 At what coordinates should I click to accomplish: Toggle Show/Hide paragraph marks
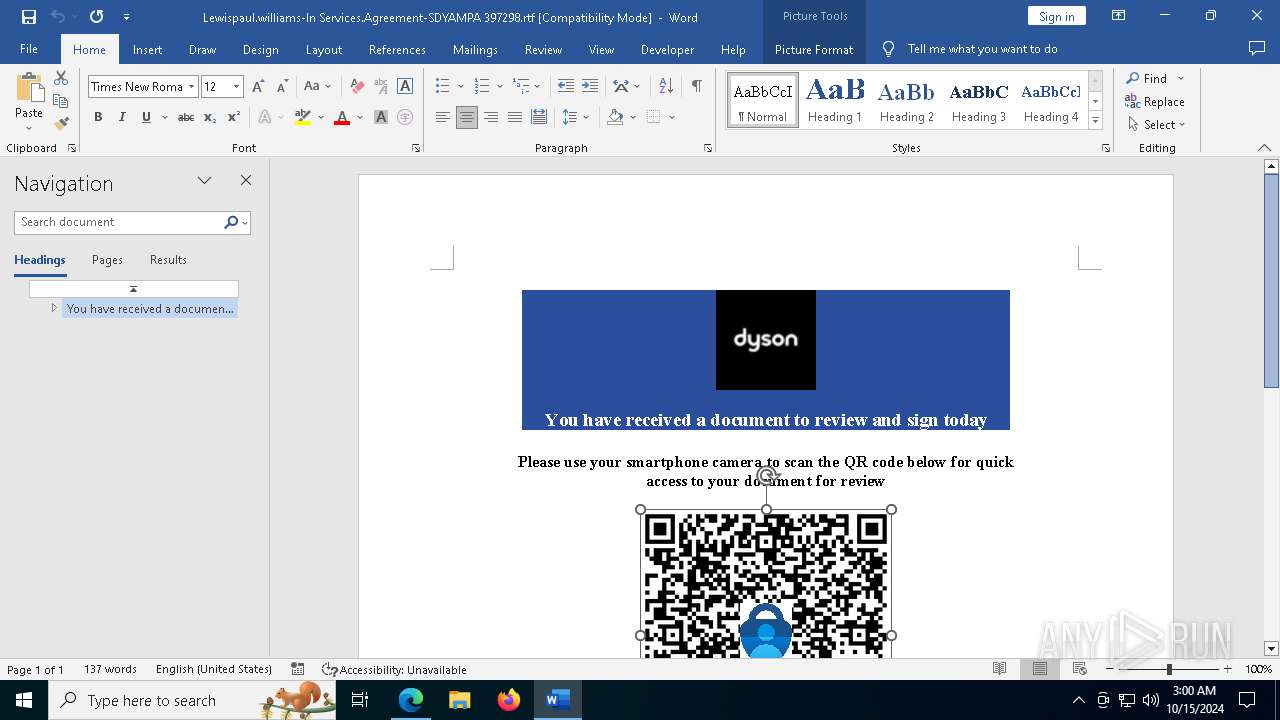[696, 86]
